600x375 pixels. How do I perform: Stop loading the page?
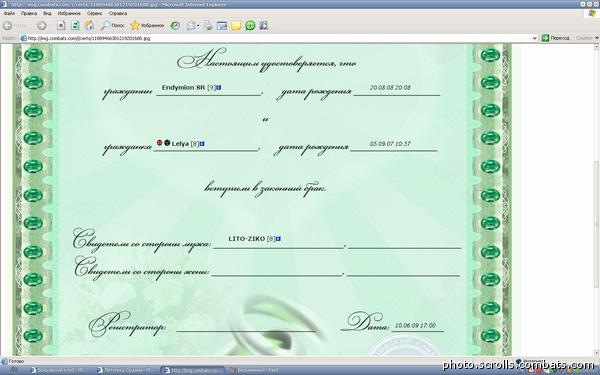[x=61, y=26]
